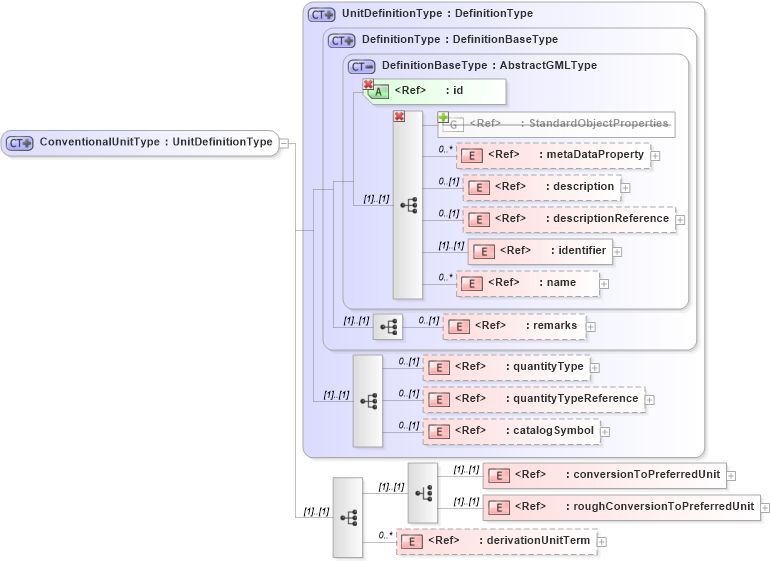
Task: Select sequence compositor before quantityType elements
Action: (x=368, y=401)
